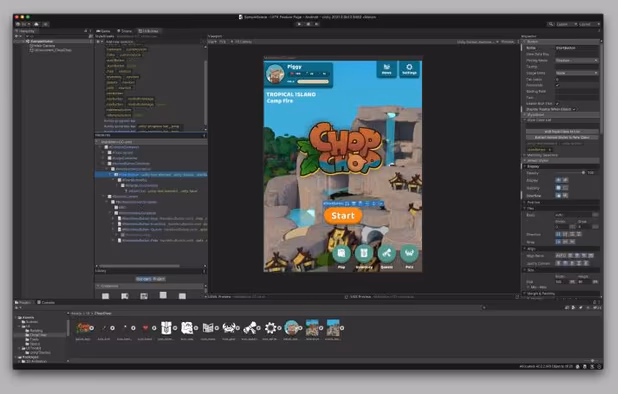Image resolution: width=618 pixels, height=394 pixels.
Task: Click the Settings gear in game preview
Action: (410, 69)
